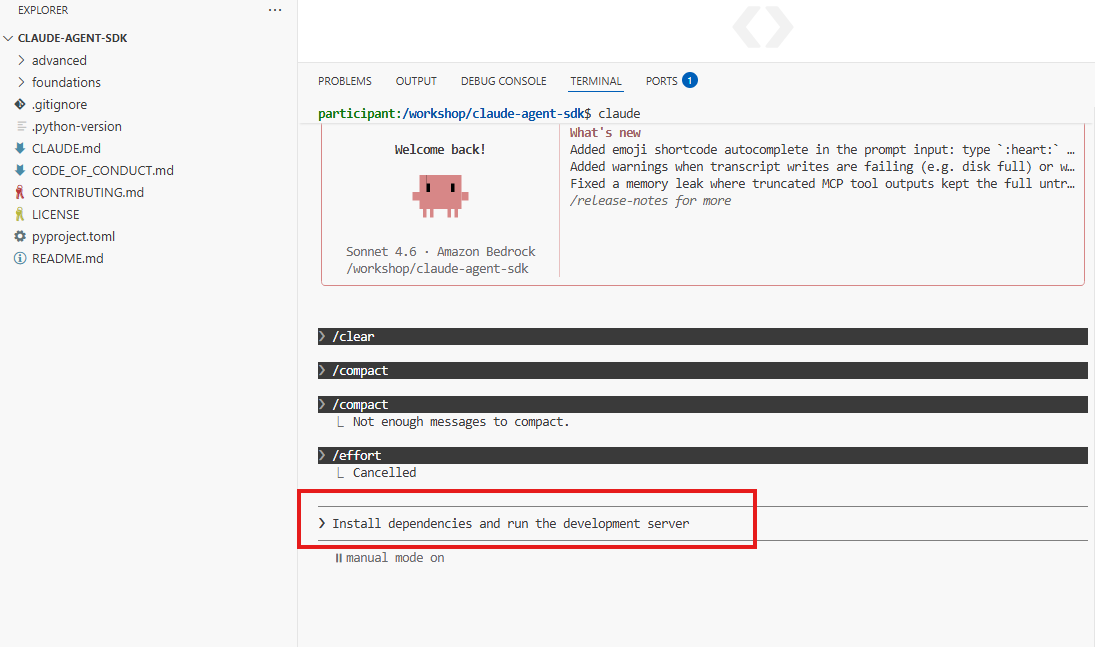Open CODE_OF_CONDUCT.md in the explorer

point(103,170)
